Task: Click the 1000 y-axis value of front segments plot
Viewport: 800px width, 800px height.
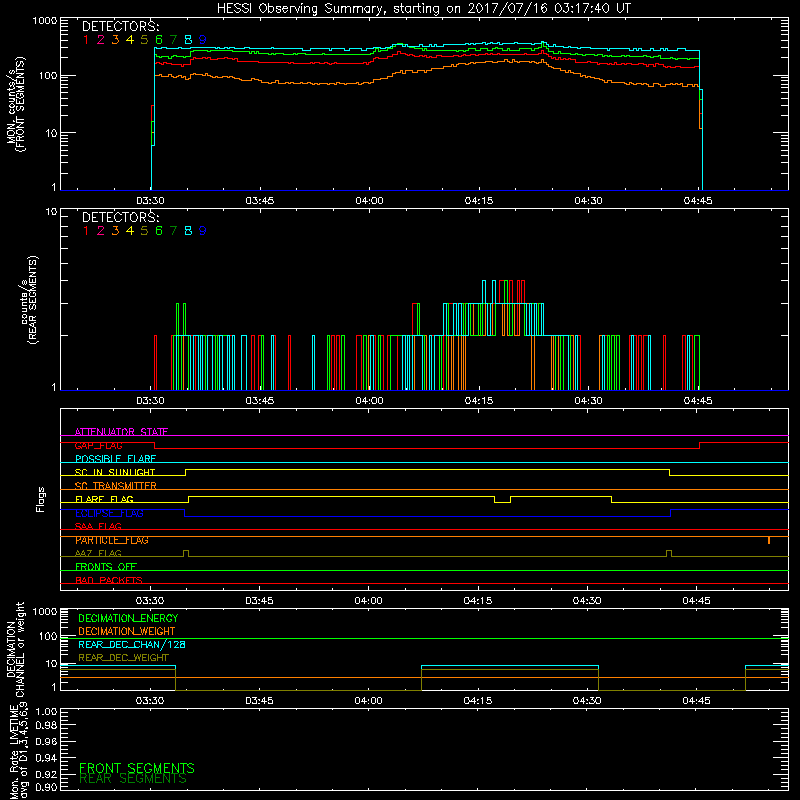Action: (x=45, y=21)
